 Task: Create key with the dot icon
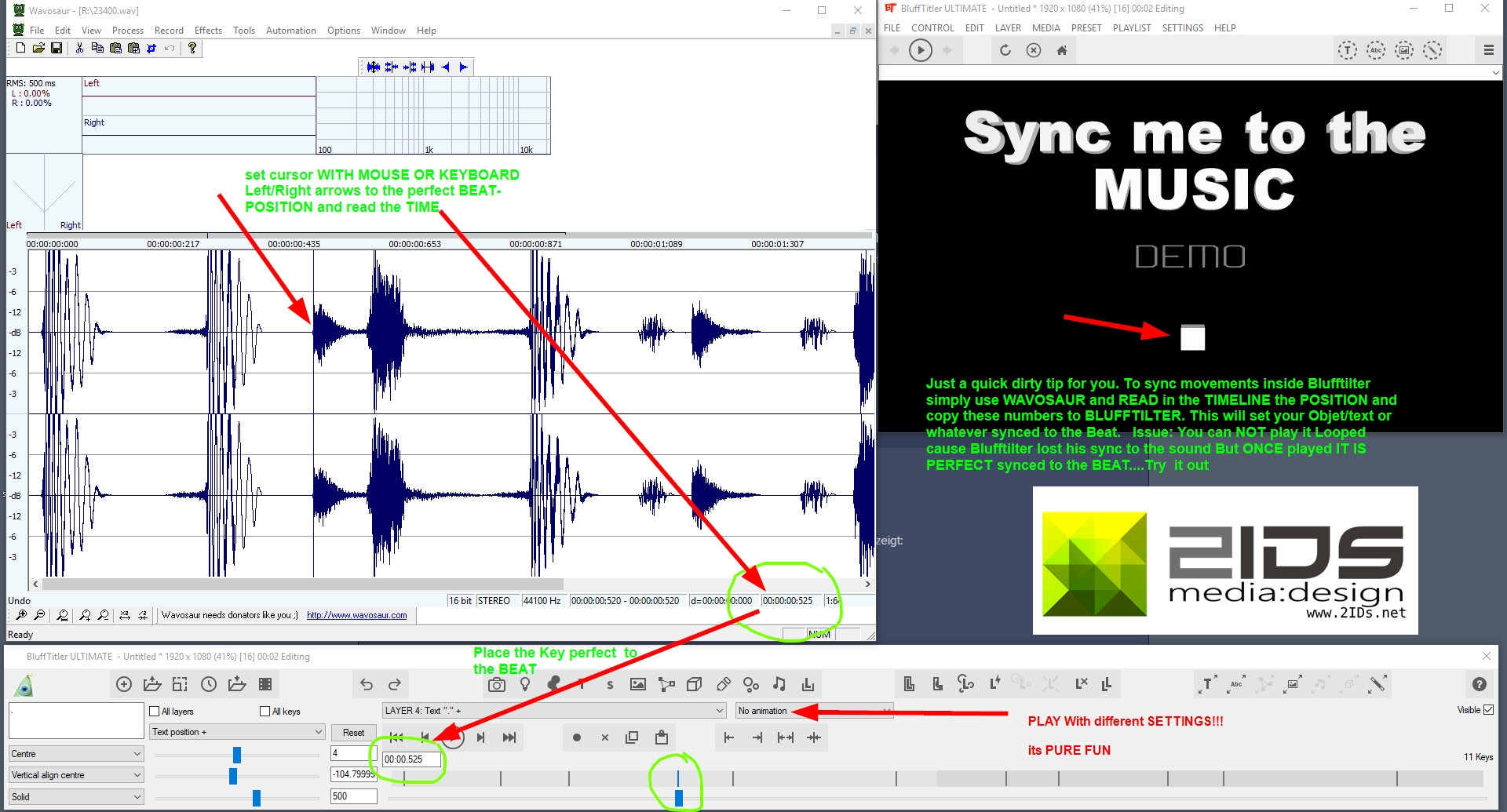pyautogui.click(x=577, y=737)
